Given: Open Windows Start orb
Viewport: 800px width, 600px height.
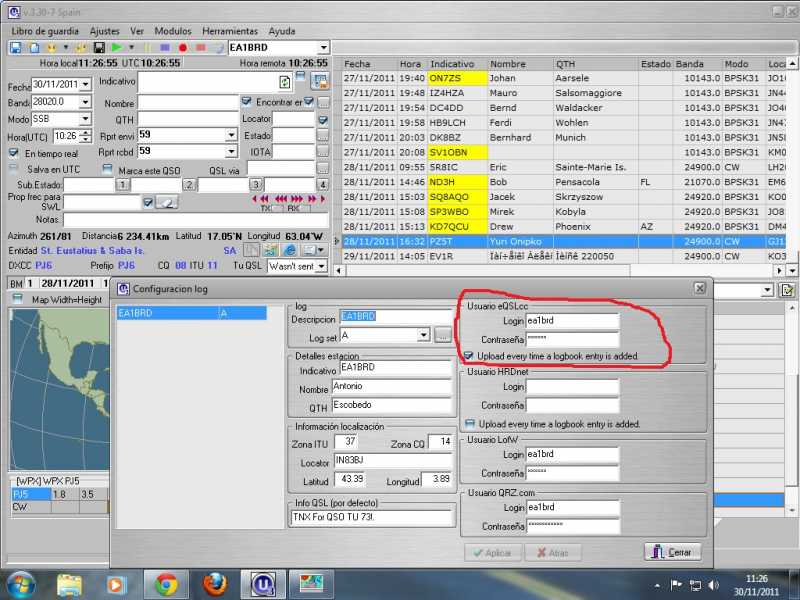Looking at the screenshot, I should [20, 585].
